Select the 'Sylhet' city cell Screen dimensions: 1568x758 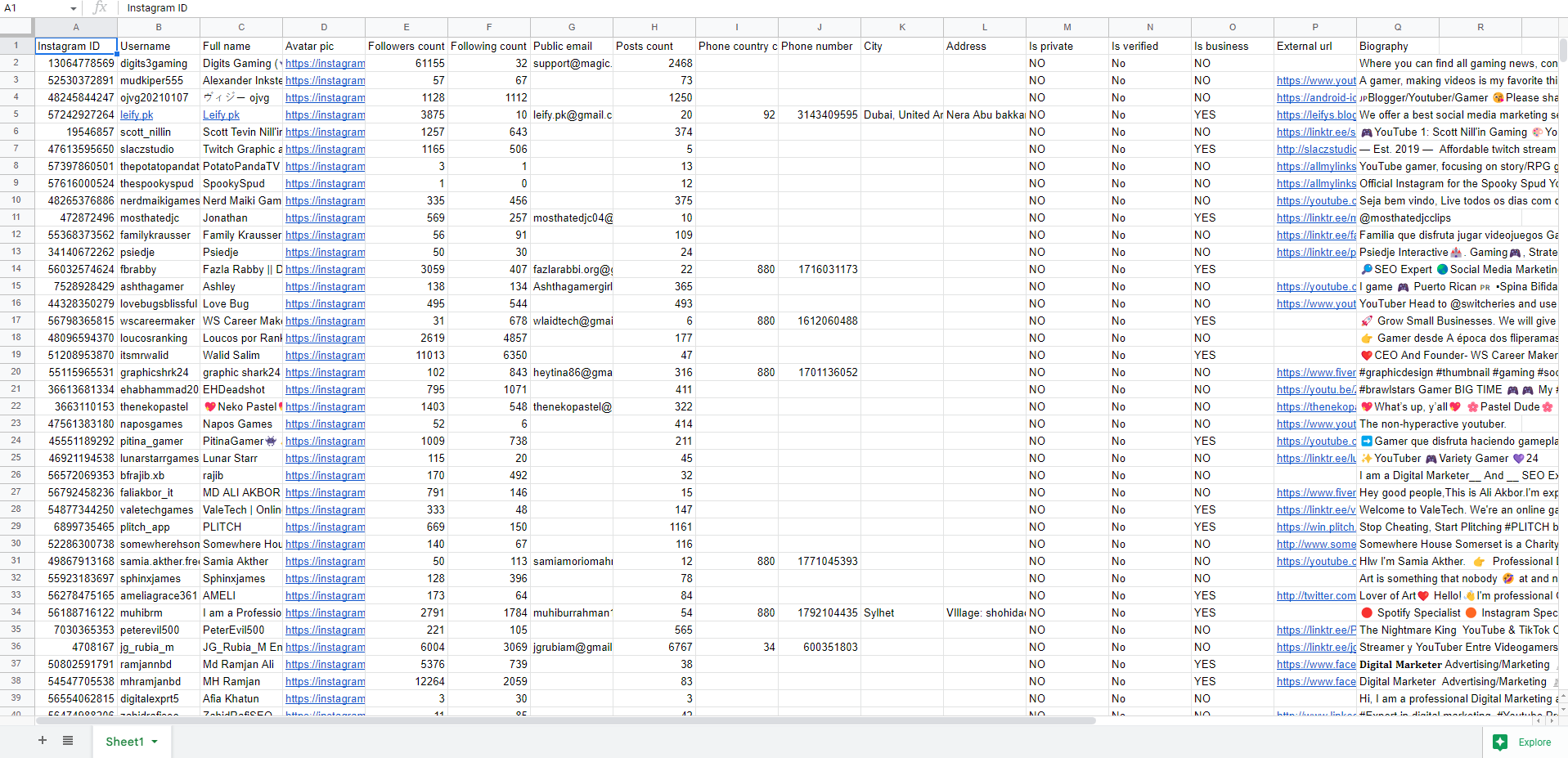902,612
